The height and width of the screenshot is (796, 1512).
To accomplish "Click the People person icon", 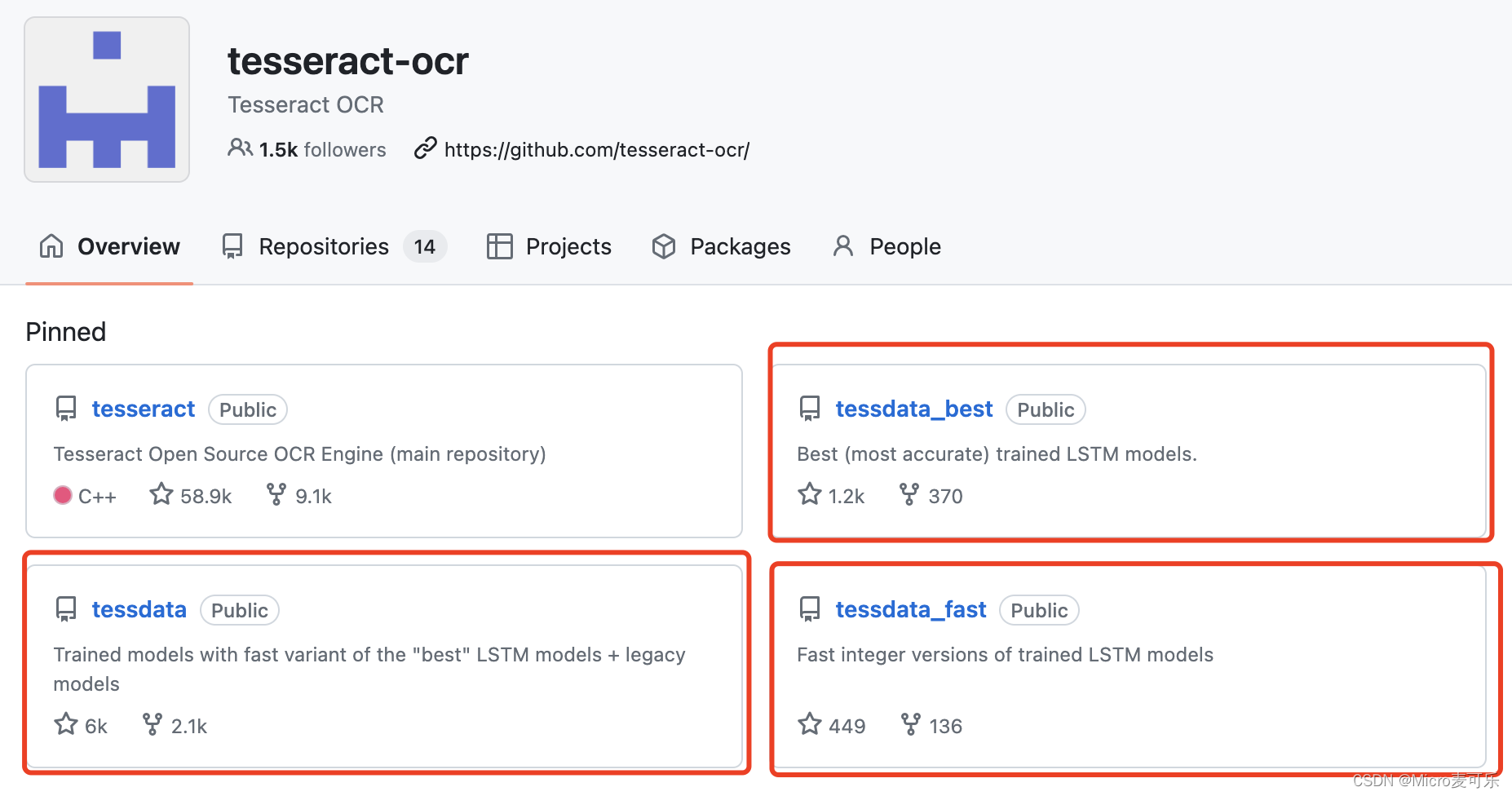I will pyautogui.click(x=843, y=246).
